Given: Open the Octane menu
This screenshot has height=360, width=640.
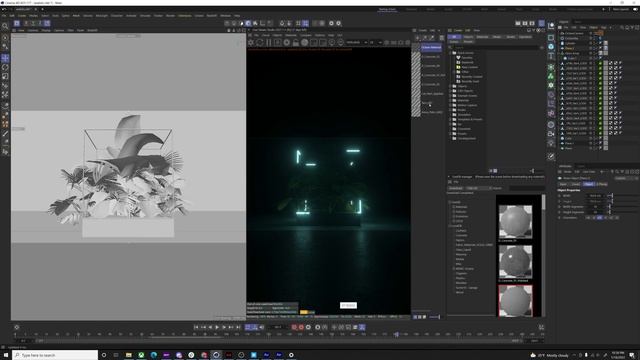Looking at the screenshot, I should (x=199, y=16).
